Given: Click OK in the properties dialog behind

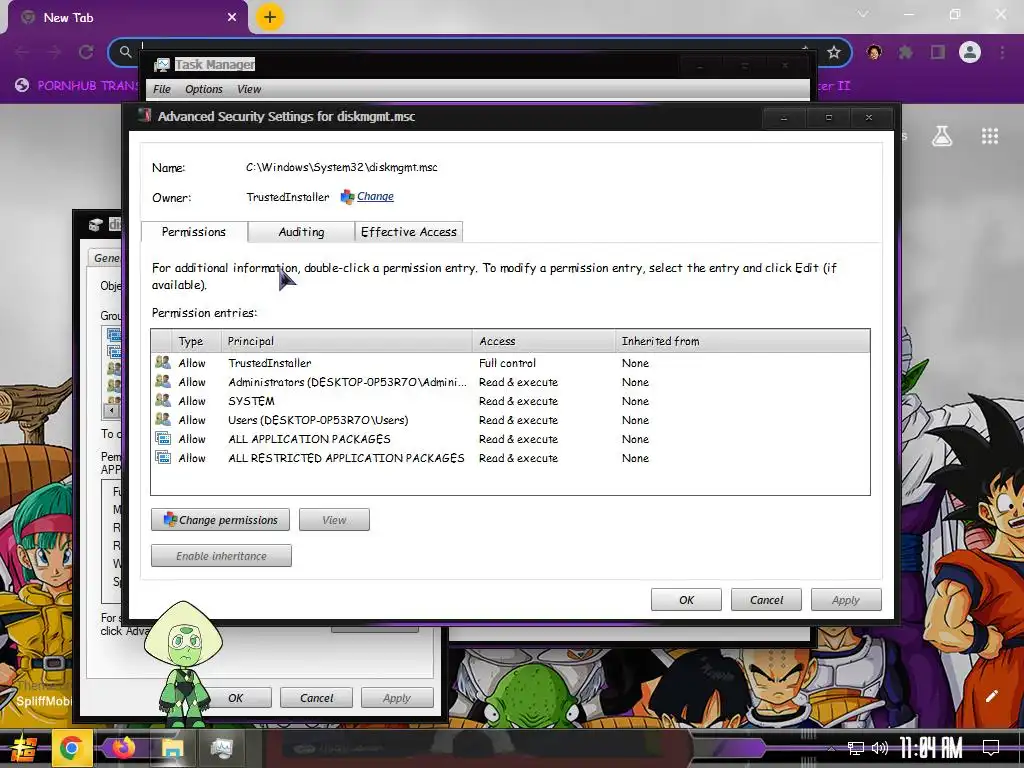Looking at the screenshot, I should pyautogui.click(x=235, y=697).
